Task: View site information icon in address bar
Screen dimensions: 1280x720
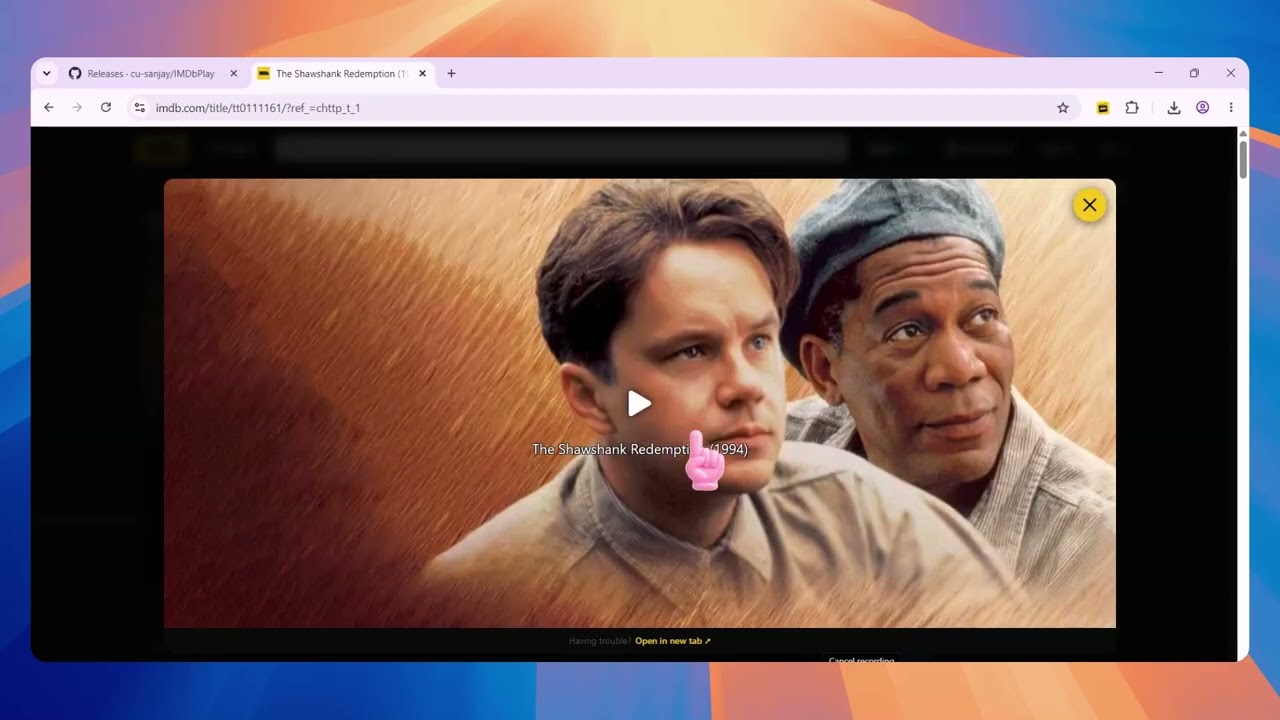Action: click(140, 108)
